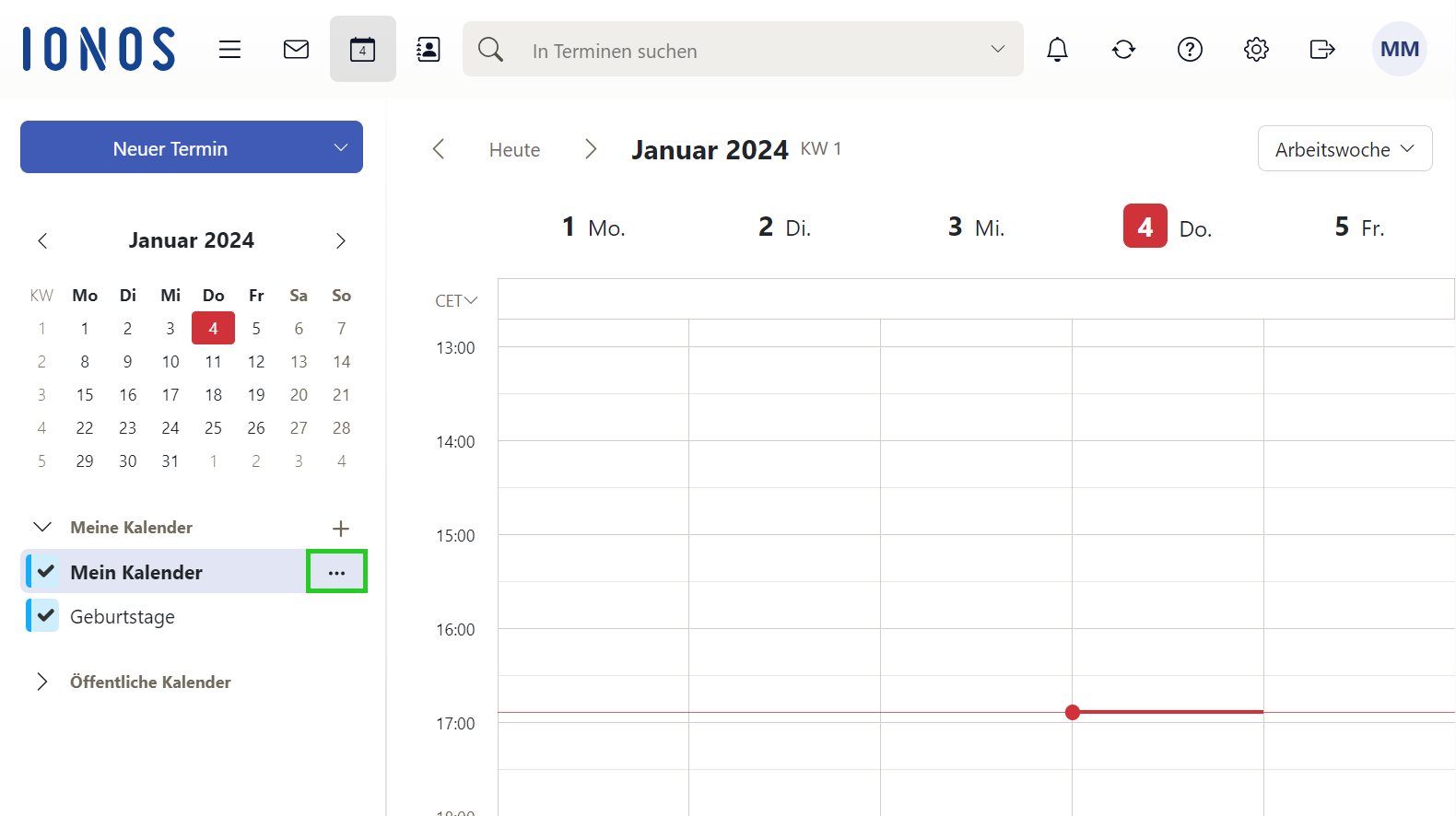Click Tuesday 16:00 time slot

[785, 652]
